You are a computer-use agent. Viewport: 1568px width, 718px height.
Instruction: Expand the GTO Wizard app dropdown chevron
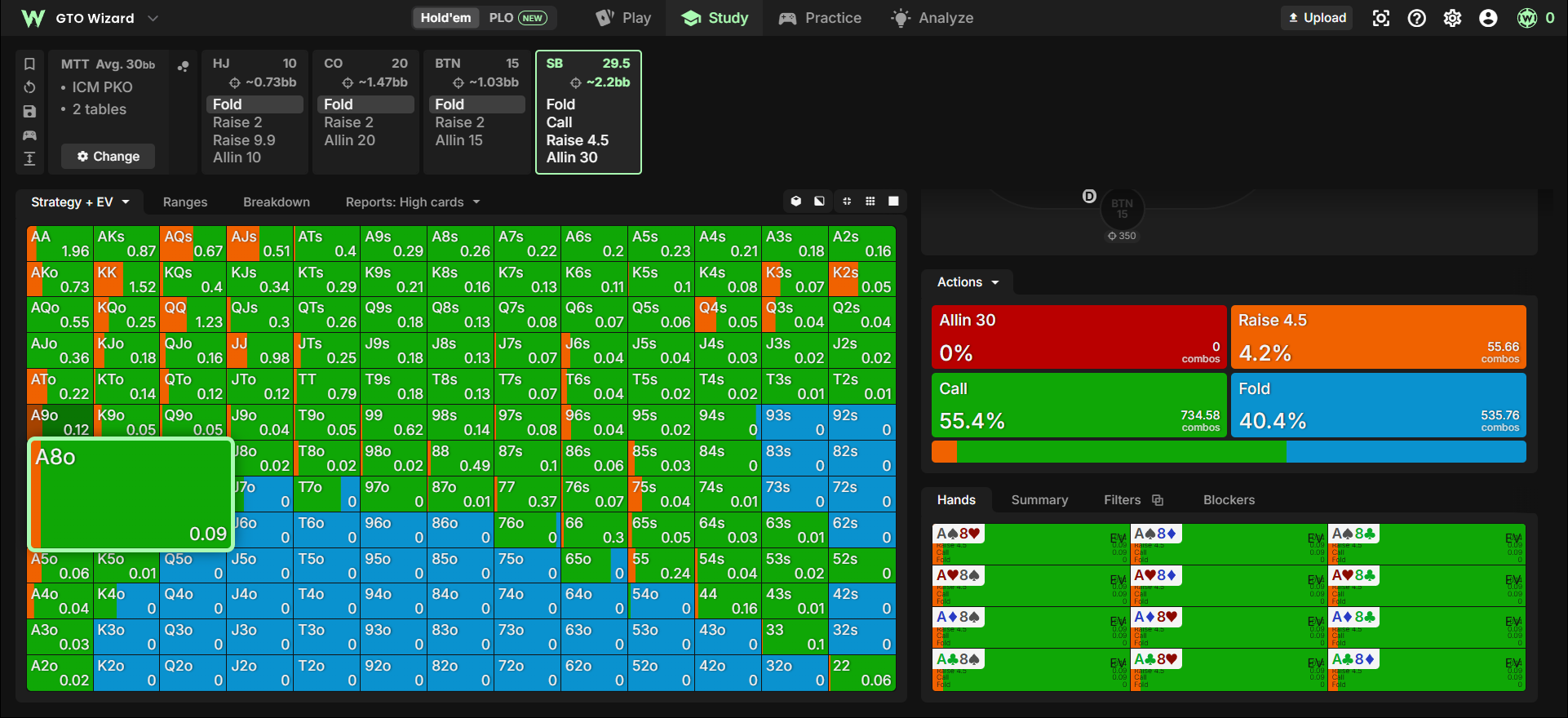point(153,18)
